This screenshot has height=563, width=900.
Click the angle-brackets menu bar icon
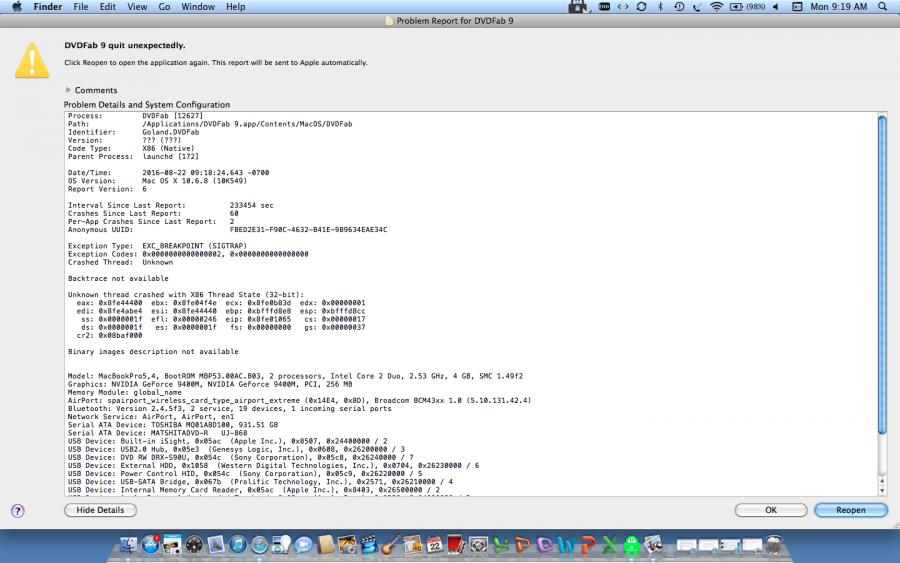pyautogui.click(x=623, y=7)
